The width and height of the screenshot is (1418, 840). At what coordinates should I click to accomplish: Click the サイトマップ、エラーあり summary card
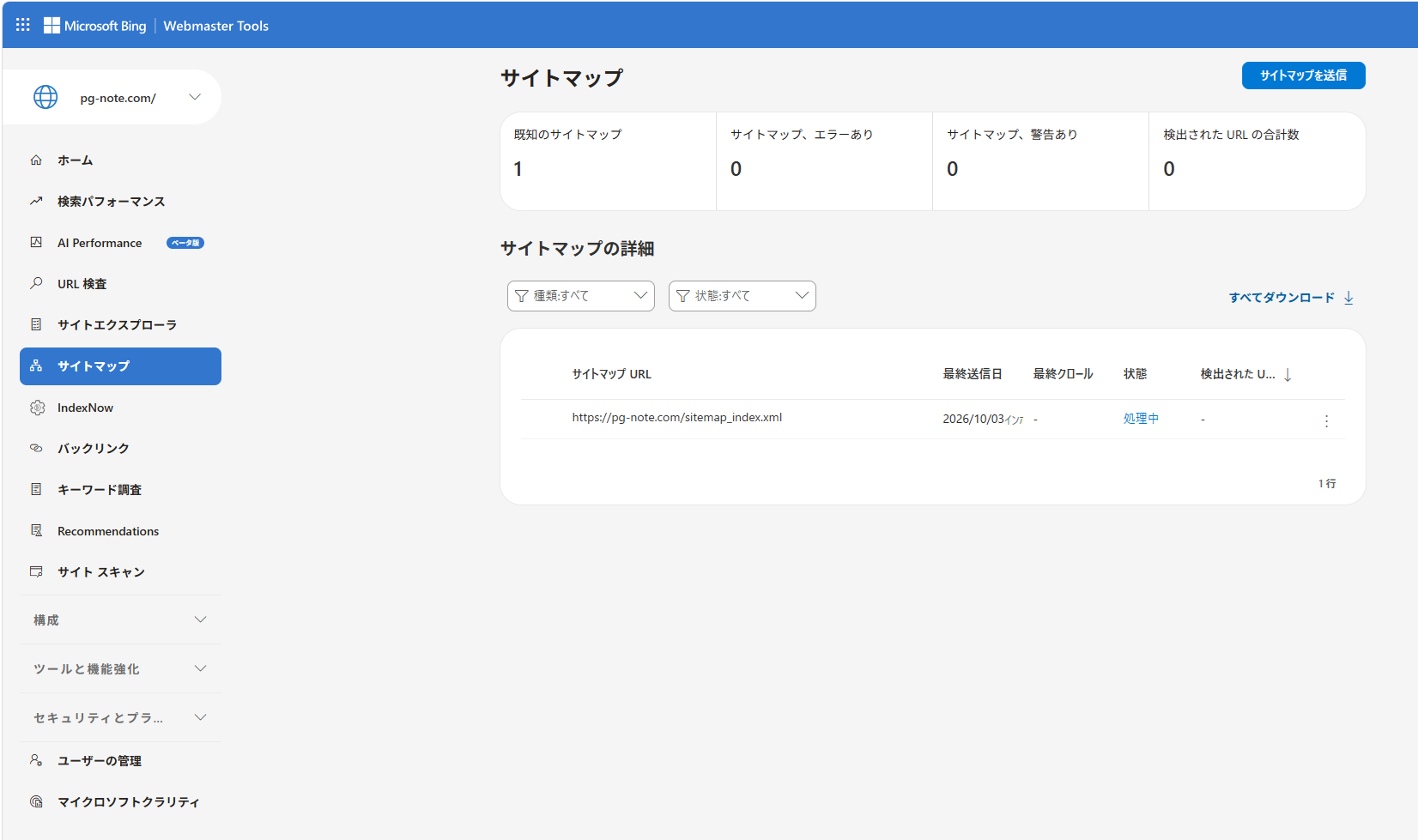click(824, 161)
